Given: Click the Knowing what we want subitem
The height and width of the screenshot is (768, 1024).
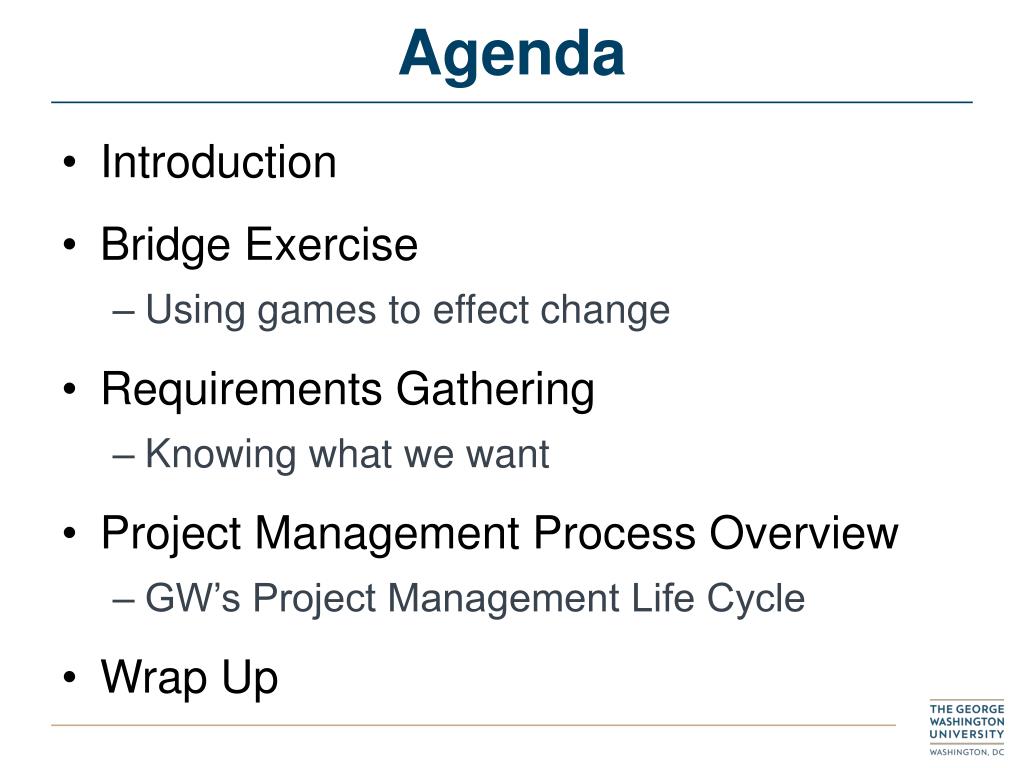Looking at the screenshot, I should click(x=347, y=454).
